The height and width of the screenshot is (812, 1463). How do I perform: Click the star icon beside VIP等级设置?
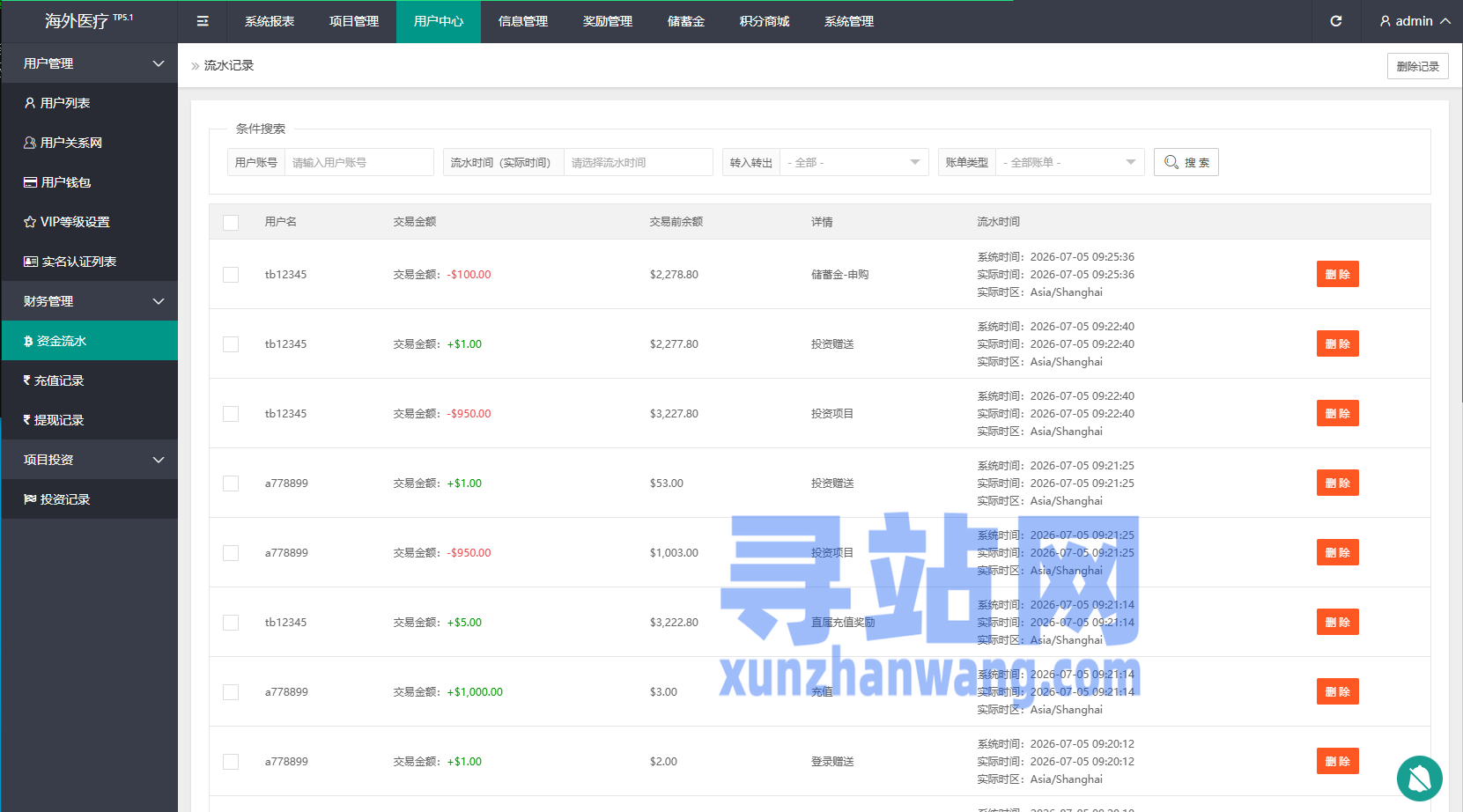point(30,222)
